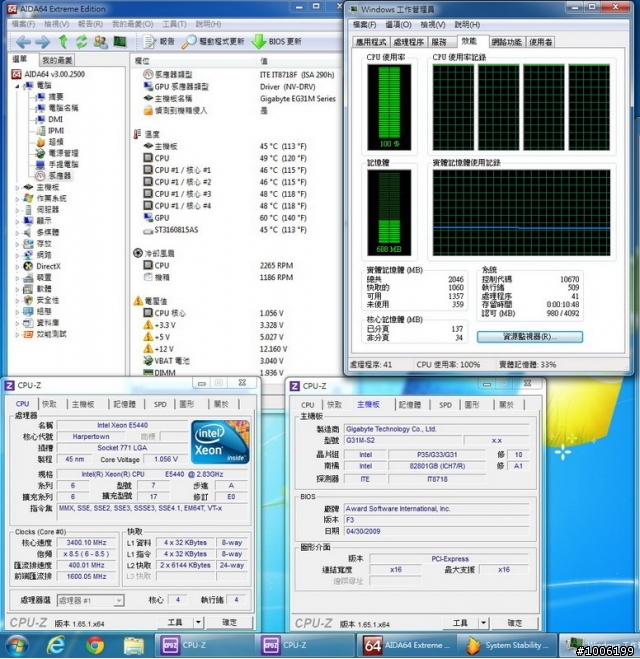Select the DMI tree item

55,119
